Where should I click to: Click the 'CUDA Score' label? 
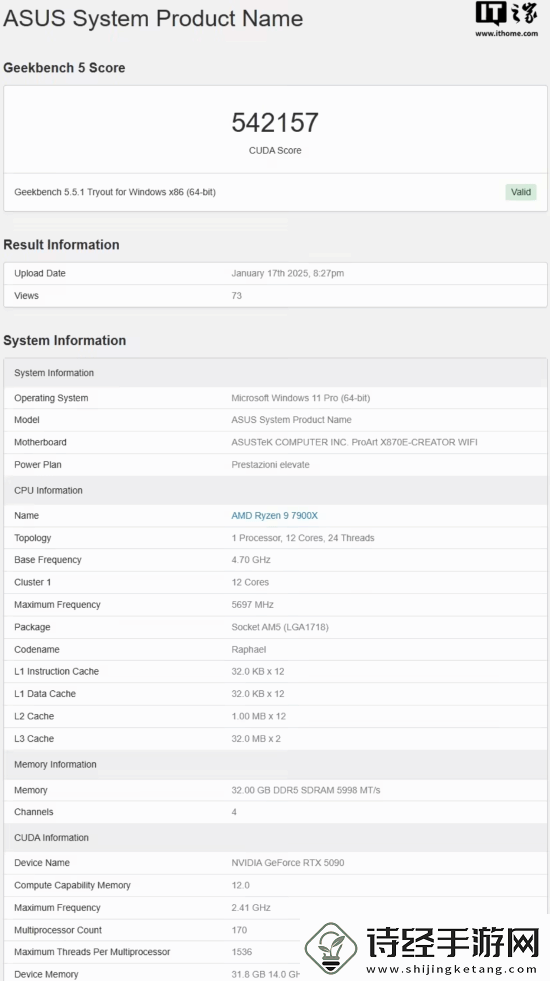[x=275, y=150]
